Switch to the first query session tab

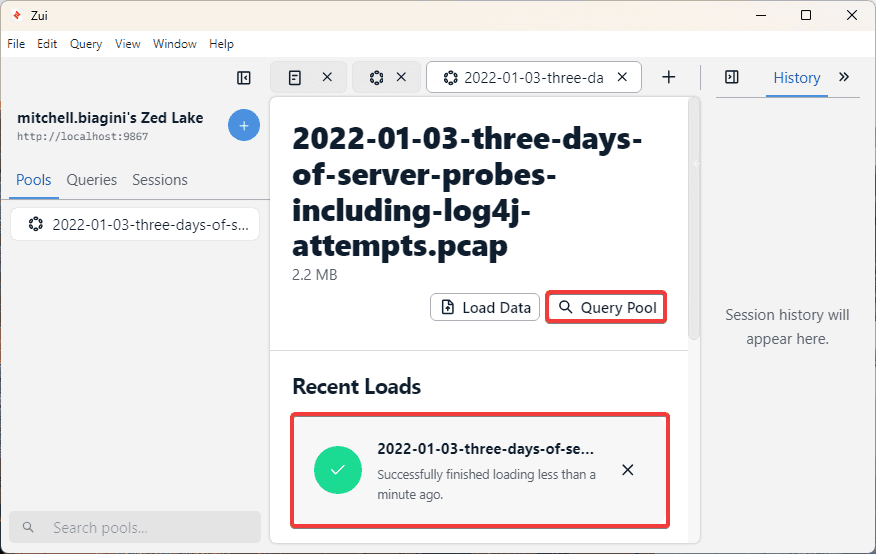click(x=295, y=78)
